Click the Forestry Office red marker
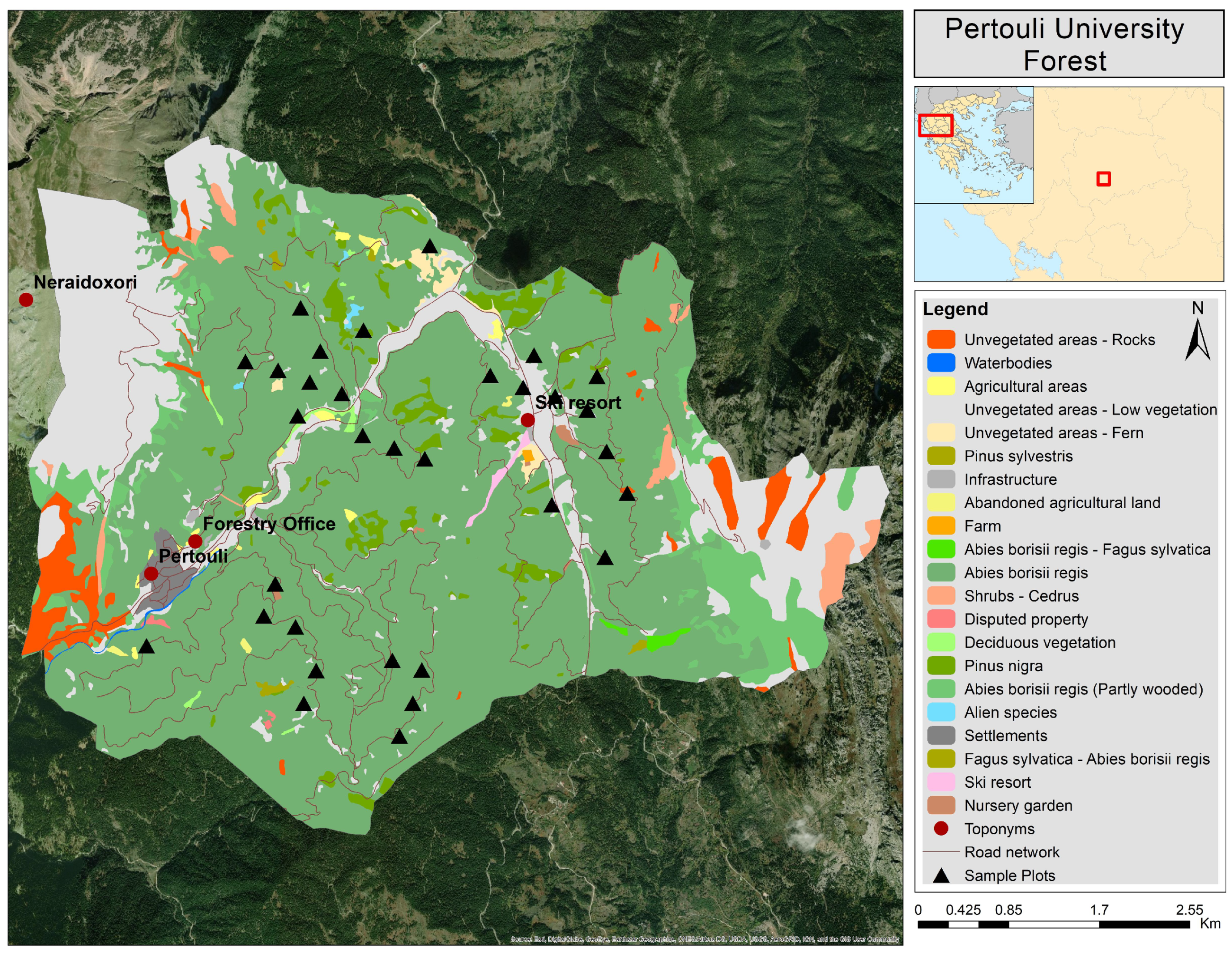The image size is (1232, 954). 195,541
